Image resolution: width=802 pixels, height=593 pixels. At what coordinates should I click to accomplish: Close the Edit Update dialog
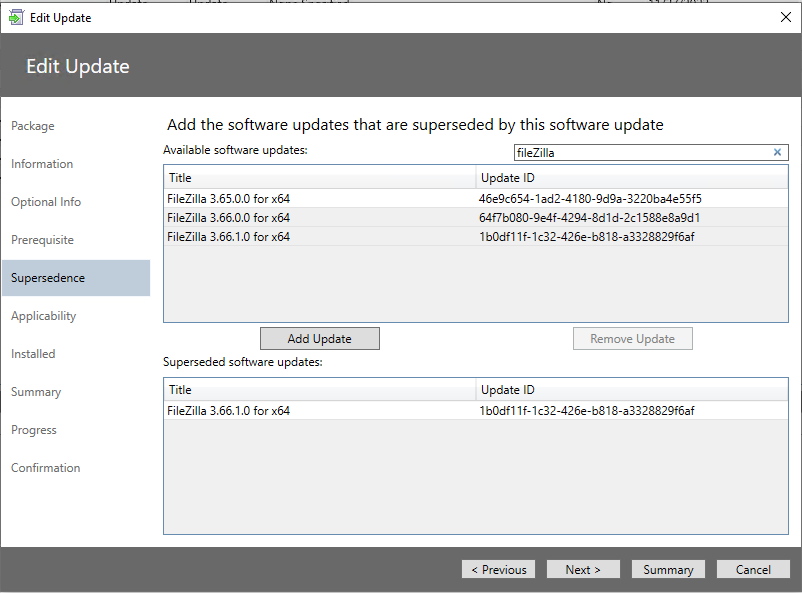coord(786,17)
